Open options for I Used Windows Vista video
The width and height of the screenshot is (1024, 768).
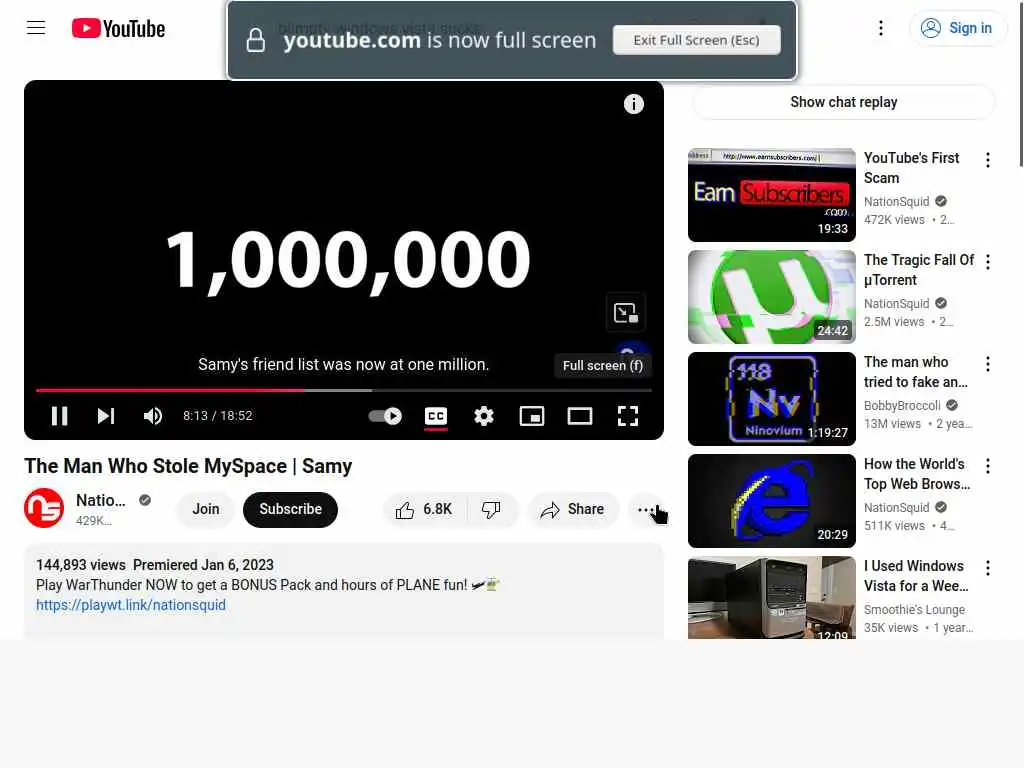click(x=987, y=568)
